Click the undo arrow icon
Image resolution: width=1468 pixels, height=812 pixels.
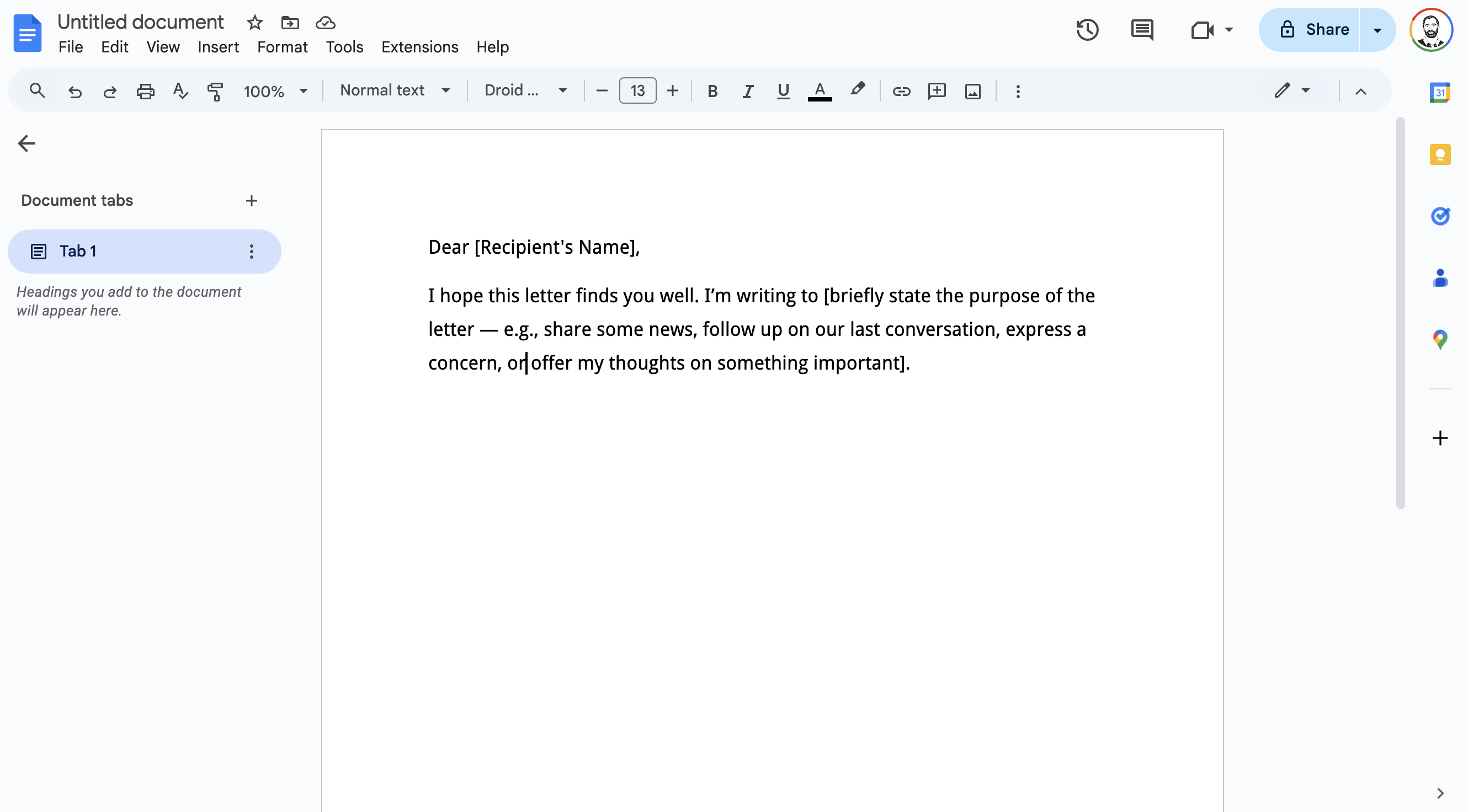pos(75,91)
